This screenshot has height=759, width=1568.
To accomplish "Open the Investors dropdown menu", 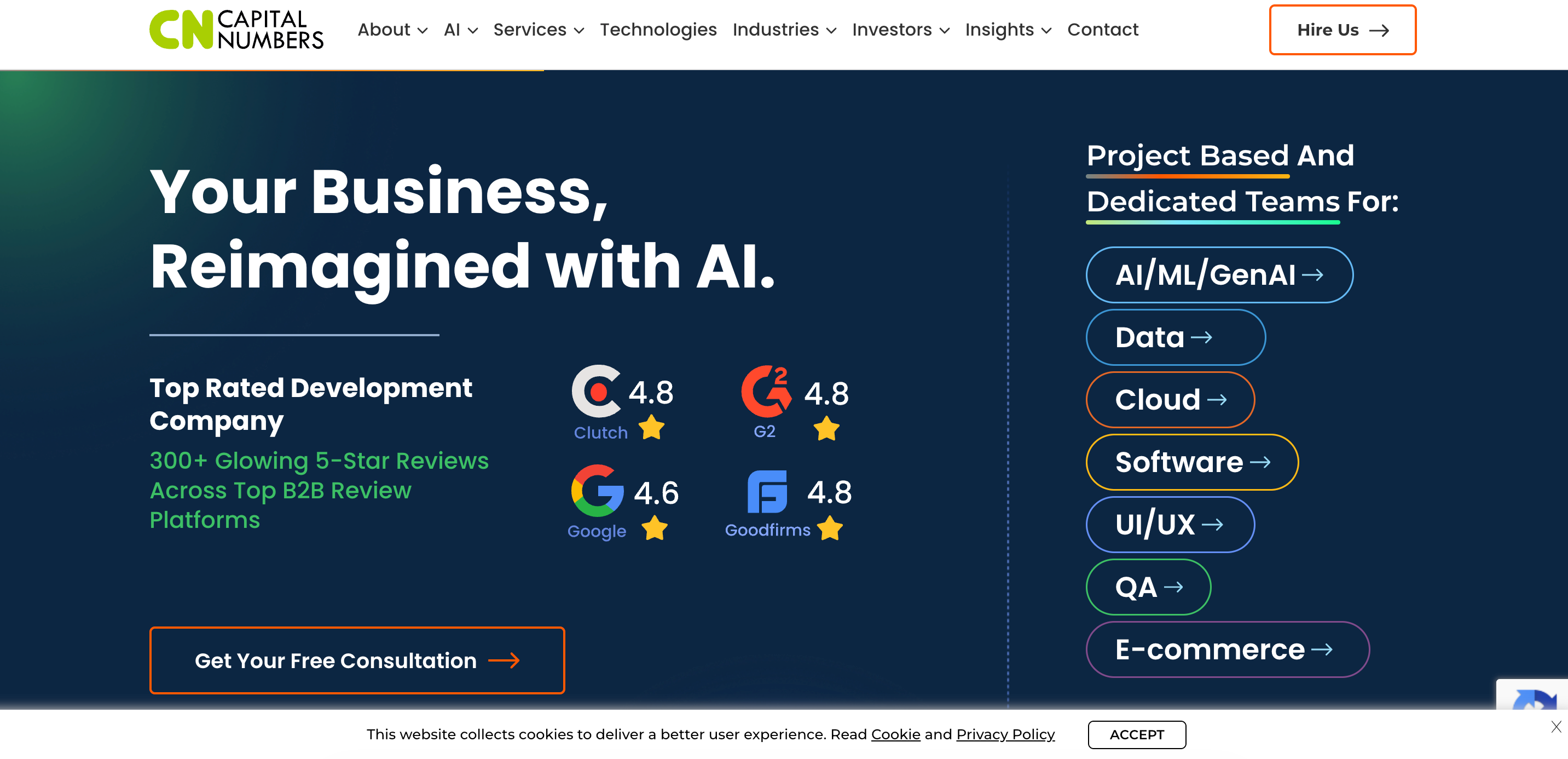I will tap(900, 29).
